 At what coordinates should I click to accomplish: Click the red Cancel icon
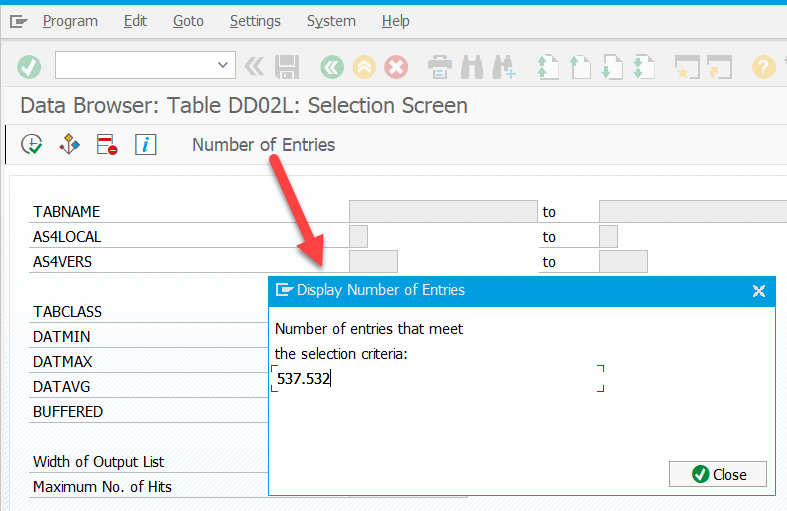396,67
